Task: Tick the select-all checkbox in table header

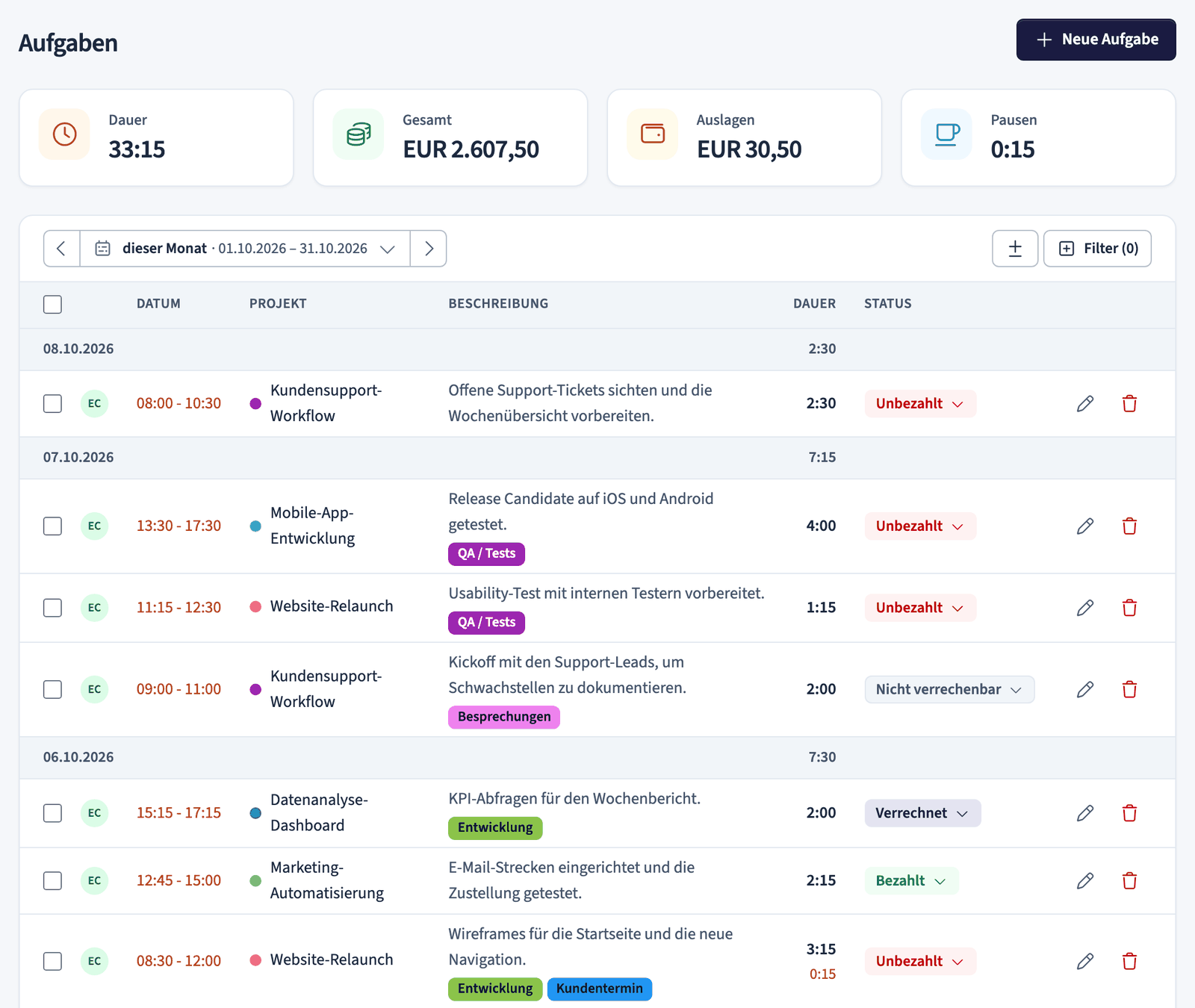Action: pos(52,304)
